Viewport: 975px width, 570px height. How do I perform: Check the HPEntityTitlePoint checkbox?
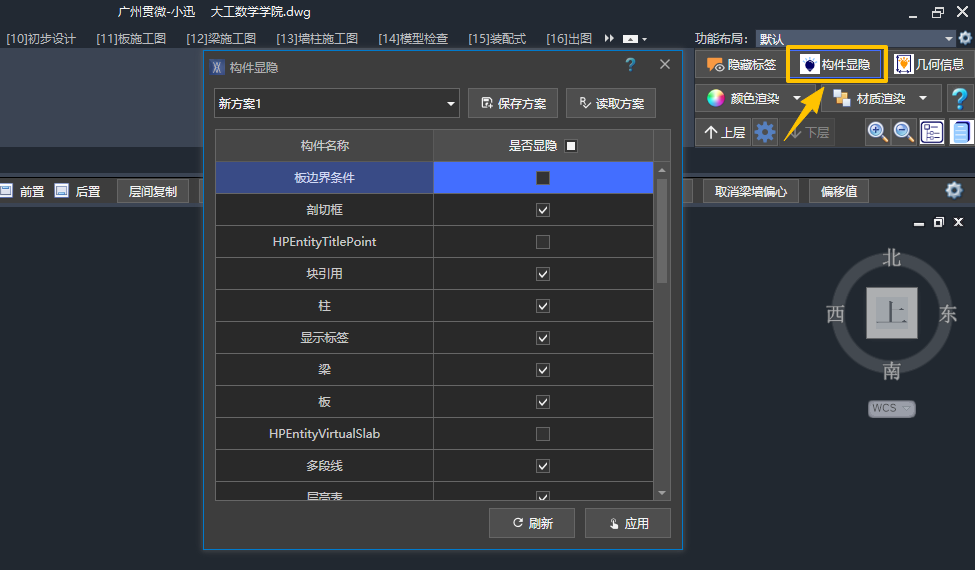tap(543, 242)
